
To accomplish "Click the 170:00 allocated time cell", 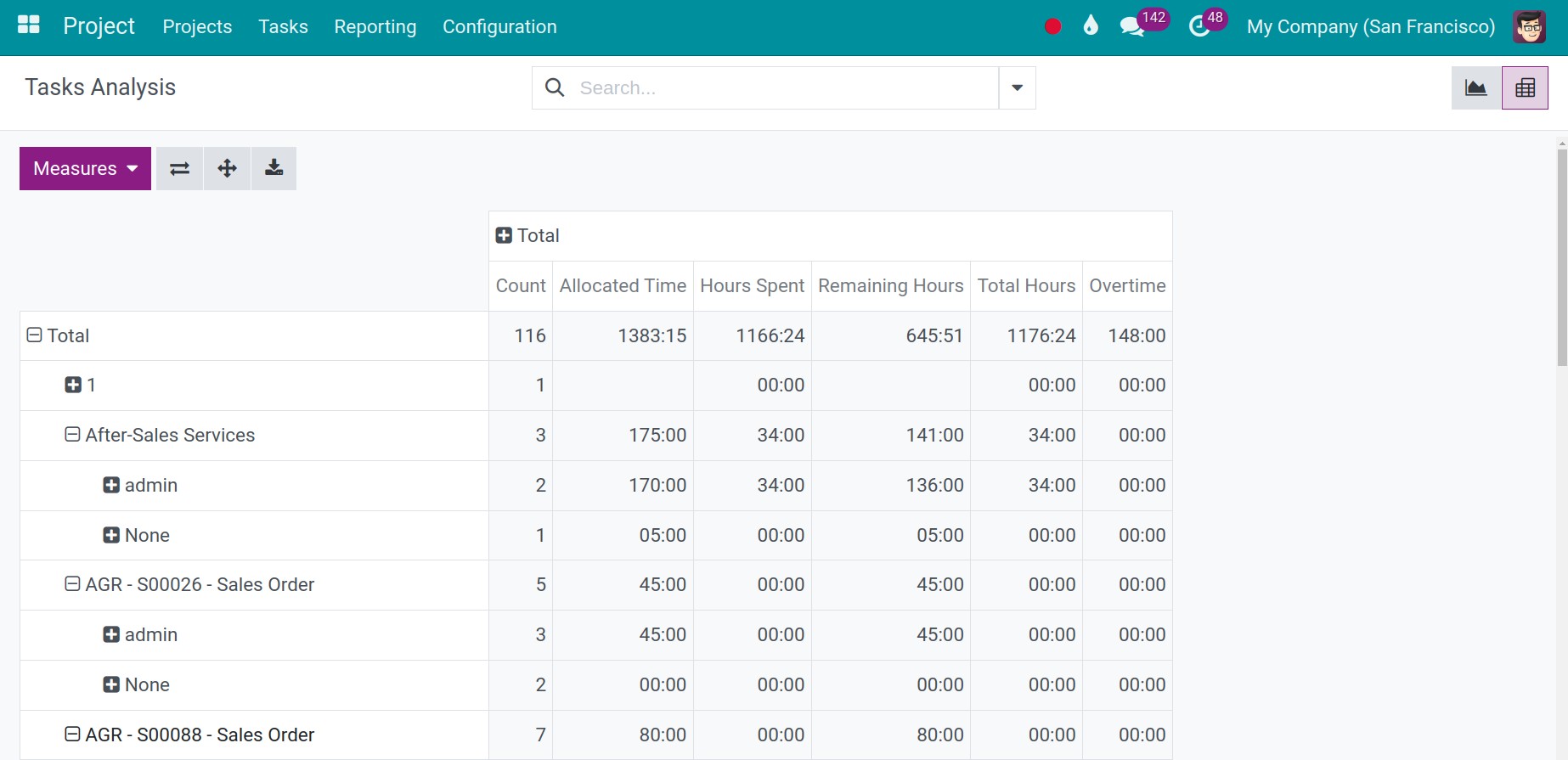I will pyautogui.click(x=623, y=485).
